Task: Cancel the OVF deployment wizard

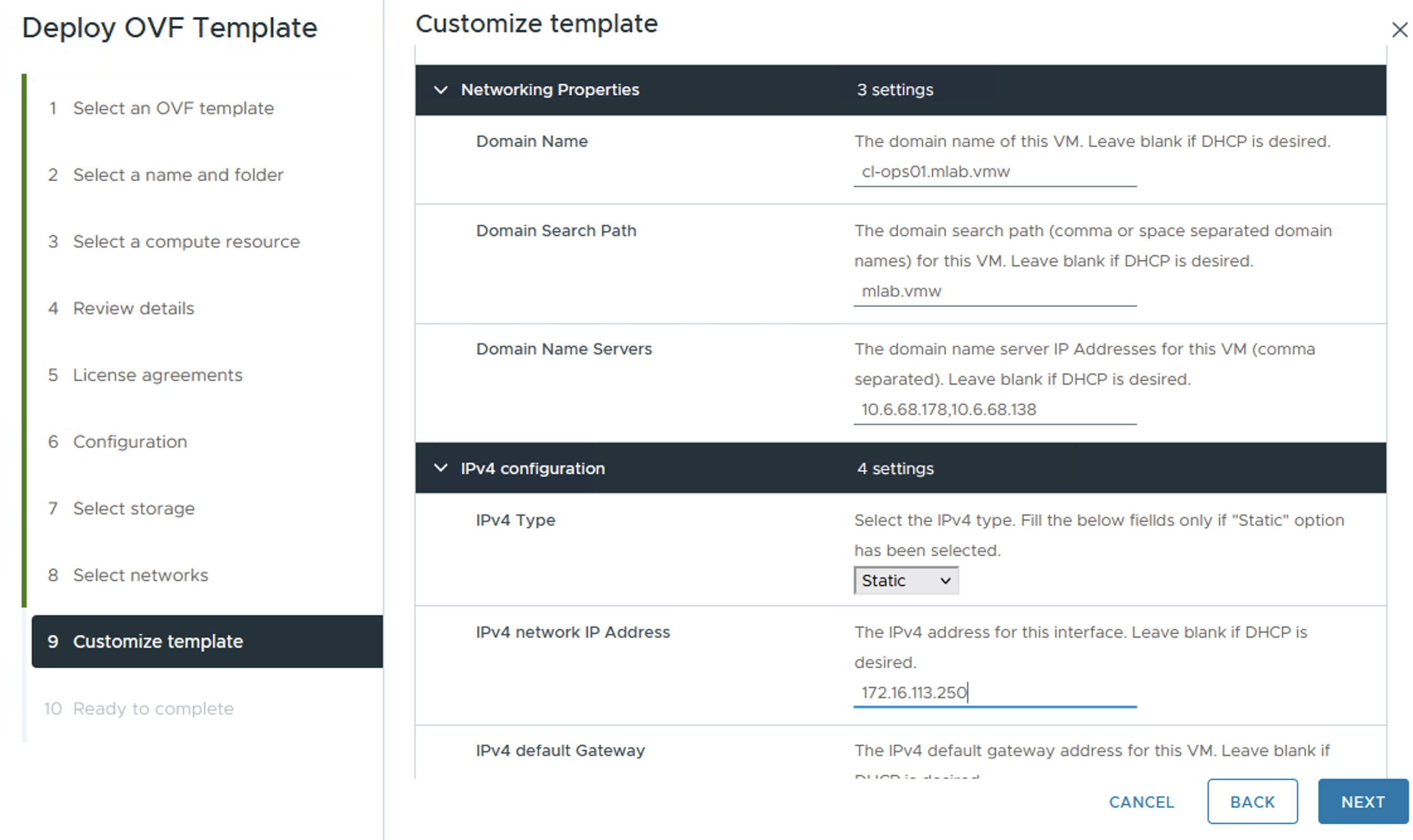Action: click(1141, 802)
